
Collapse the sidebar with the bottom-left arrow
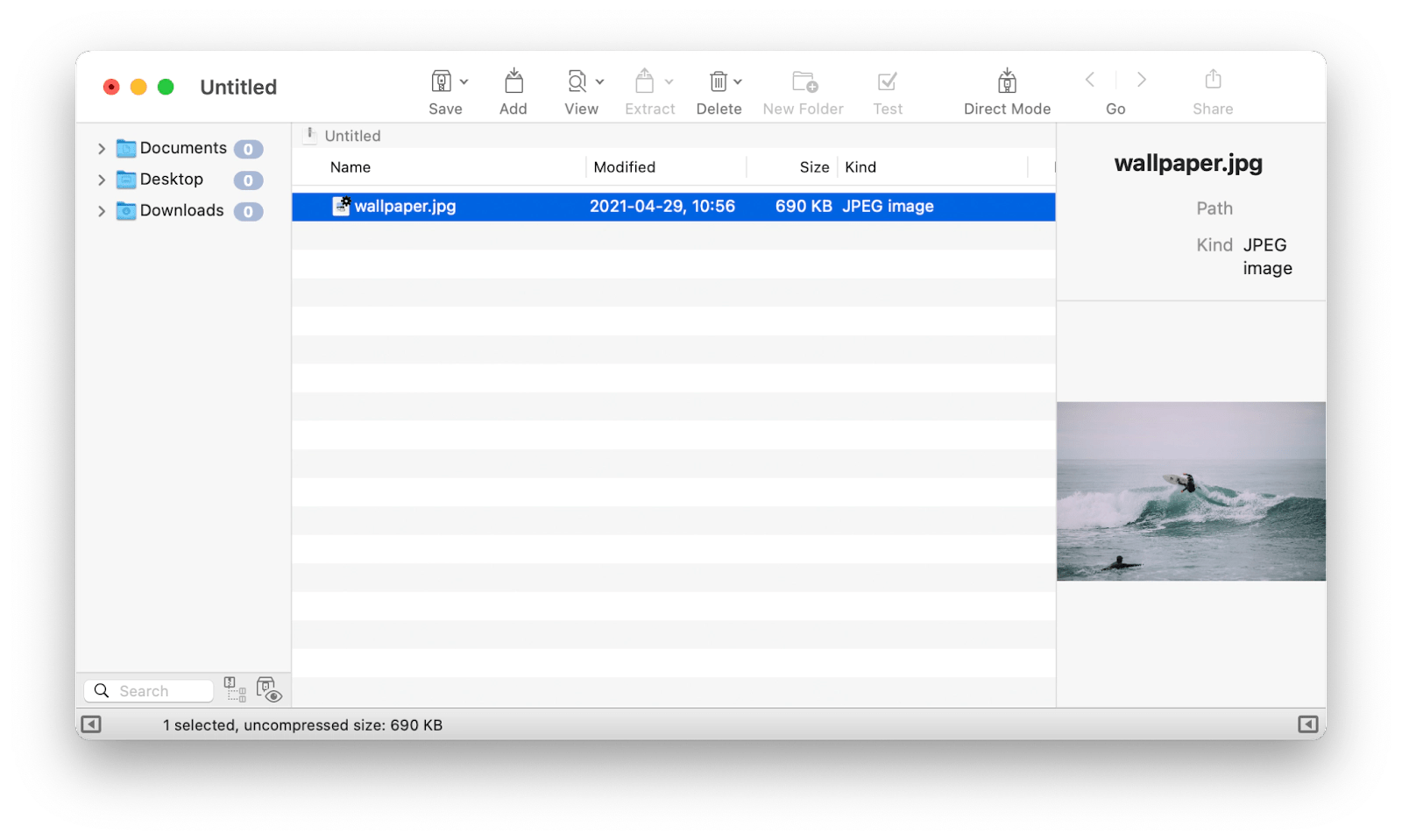click(x=90, y=724)
